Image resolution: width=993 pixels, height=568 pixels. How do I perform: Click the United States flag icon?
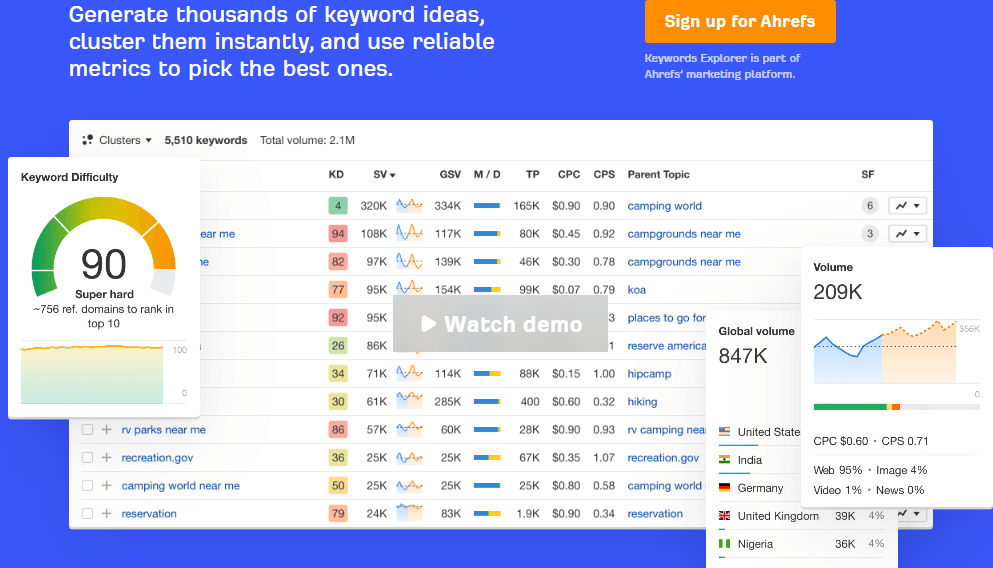724,431
